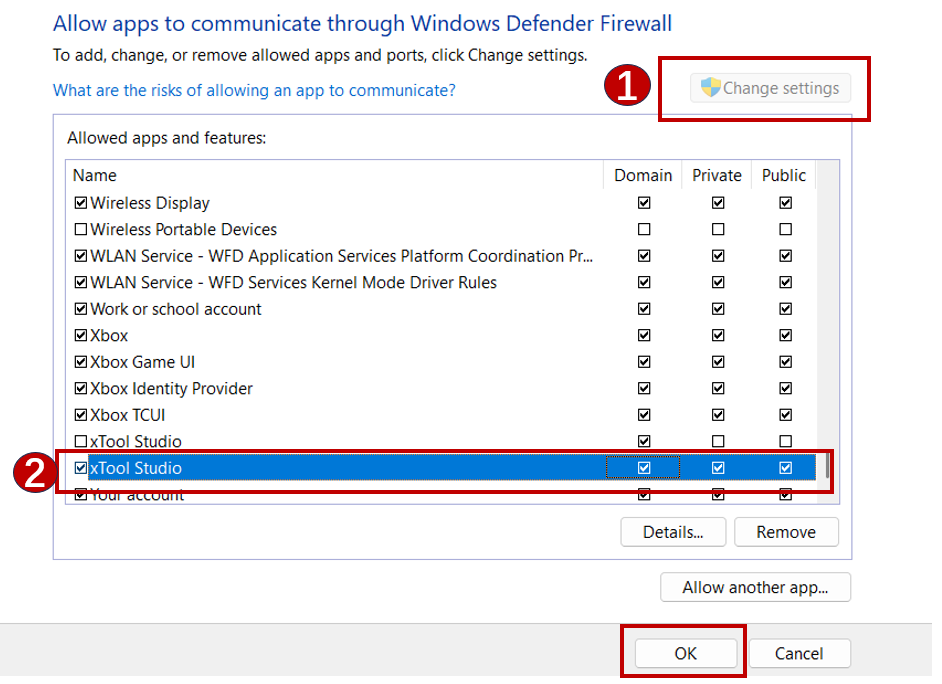Toggle Domain checkbox for Work or school account

(644, 309)
